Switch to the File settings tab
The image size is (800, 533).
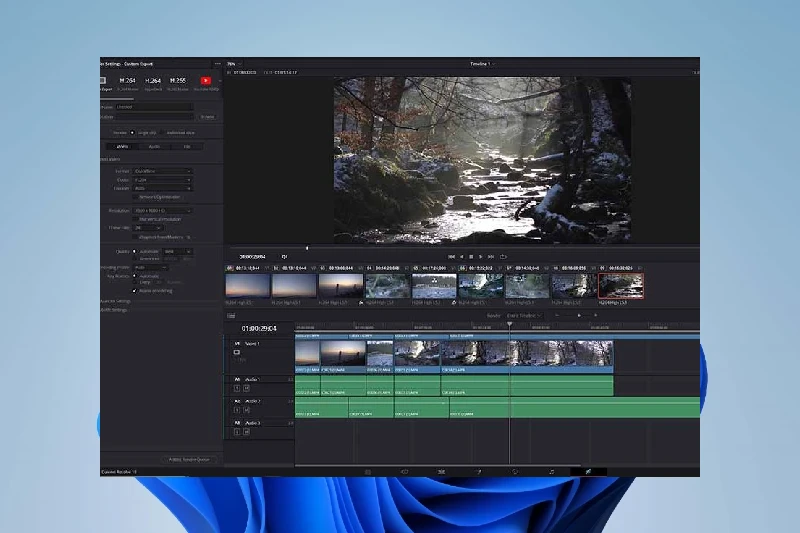187,146
